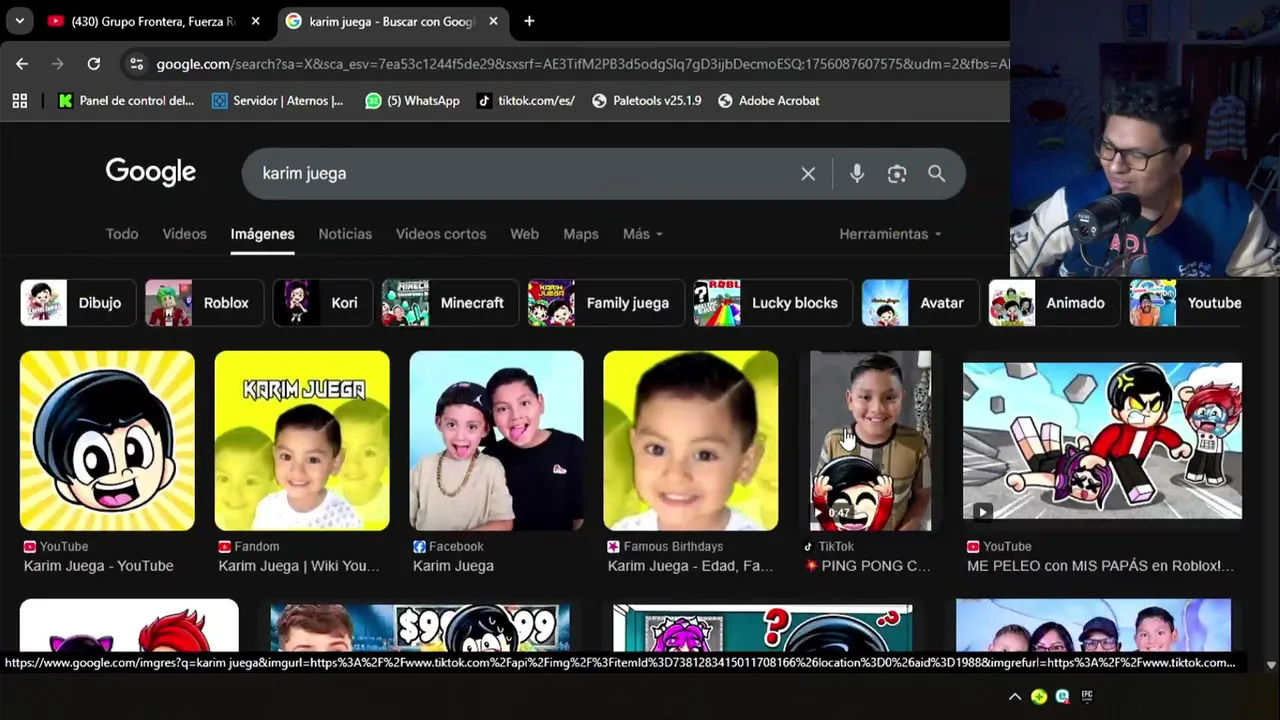Switch to Videos results

(x=184, y=234)
